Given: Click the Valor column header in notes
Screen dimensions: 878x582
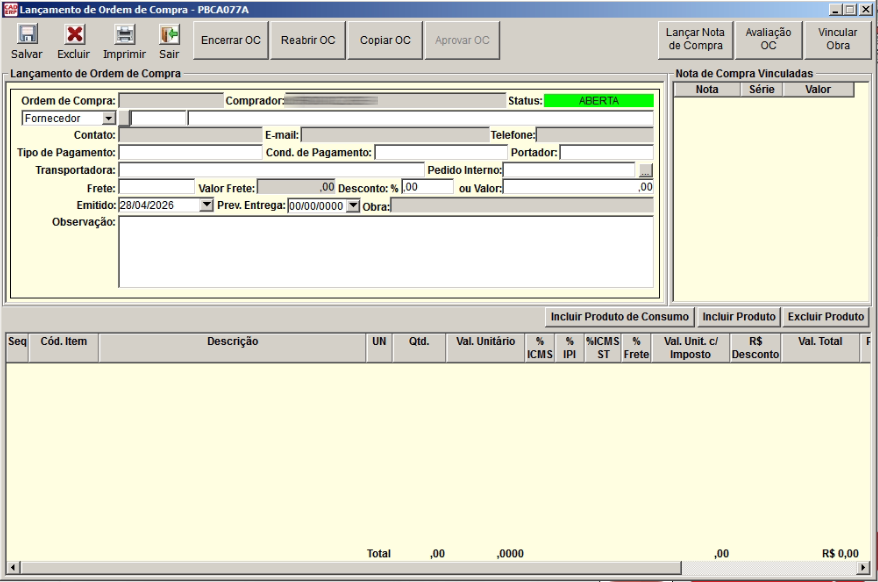Looking at the screenshot, I should pyautogui.click(x=818, y=90).
